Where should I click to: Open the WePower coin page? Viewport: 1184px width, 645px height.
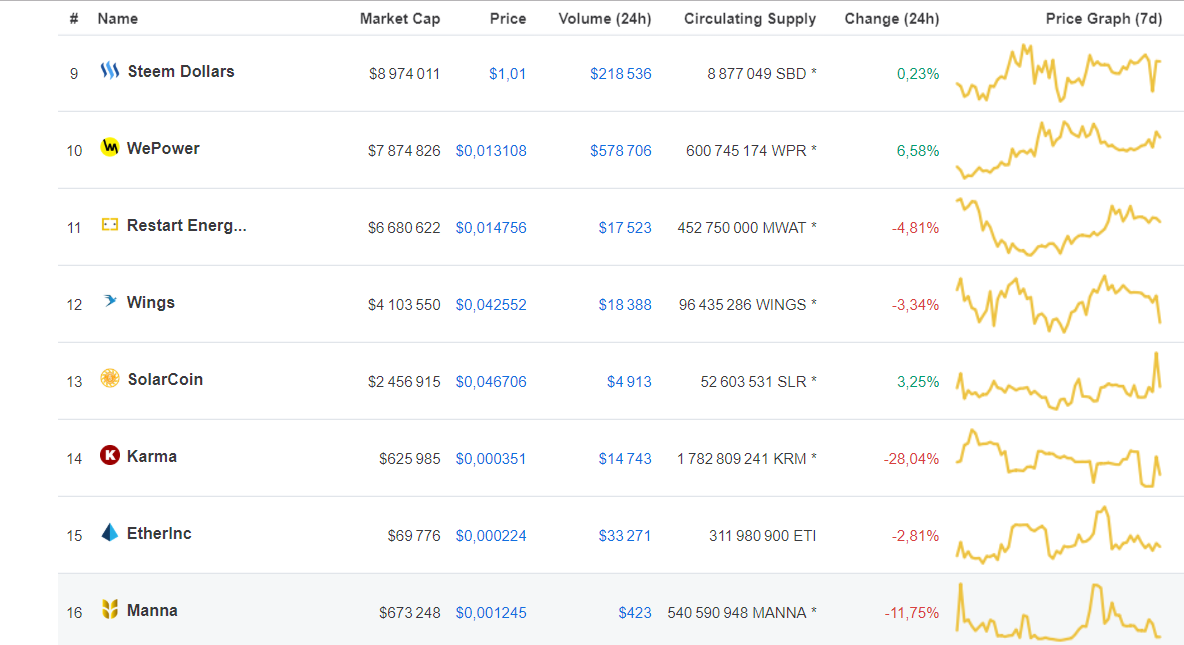[x=163, y=149]
